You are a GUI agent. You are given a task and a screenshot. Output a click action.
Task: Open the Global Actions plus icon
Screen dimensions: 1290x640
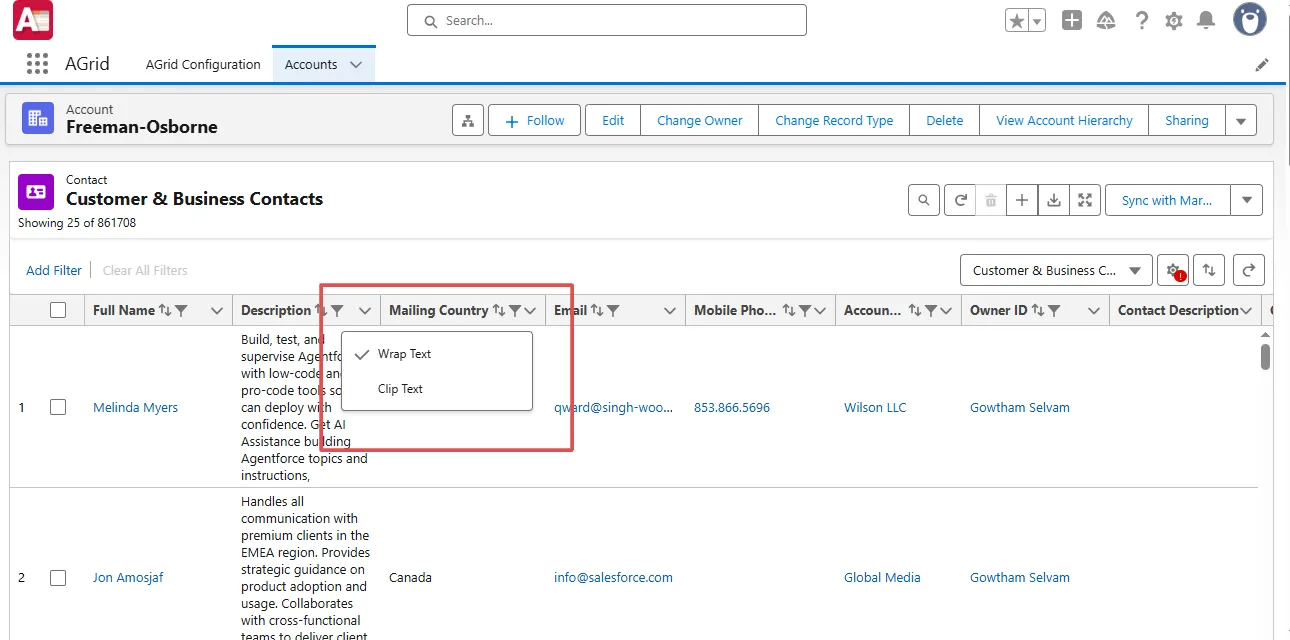(1072, 20)
